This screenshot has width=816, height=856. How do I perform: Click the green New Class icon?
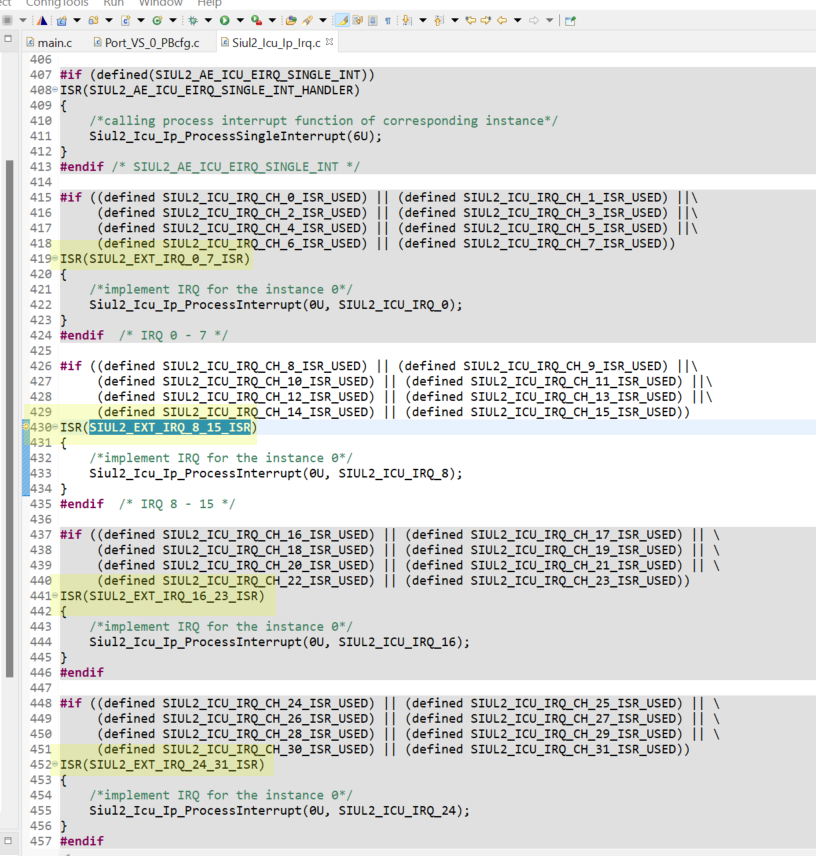[x=157, y=21]
